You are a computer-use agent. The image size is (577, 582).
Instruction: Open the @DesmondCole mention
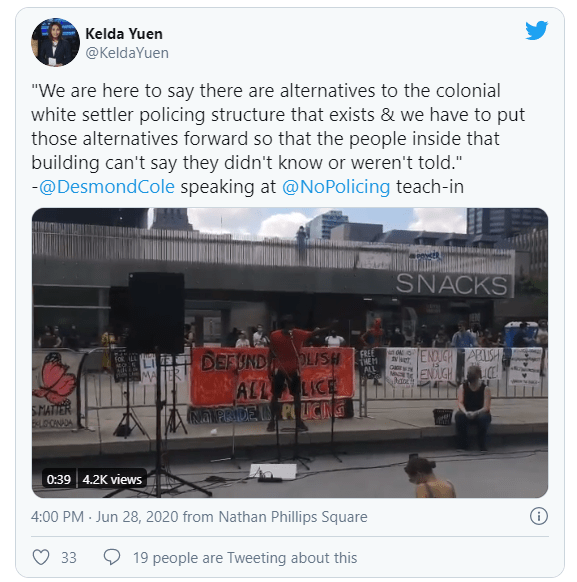[x=107, y=187]
